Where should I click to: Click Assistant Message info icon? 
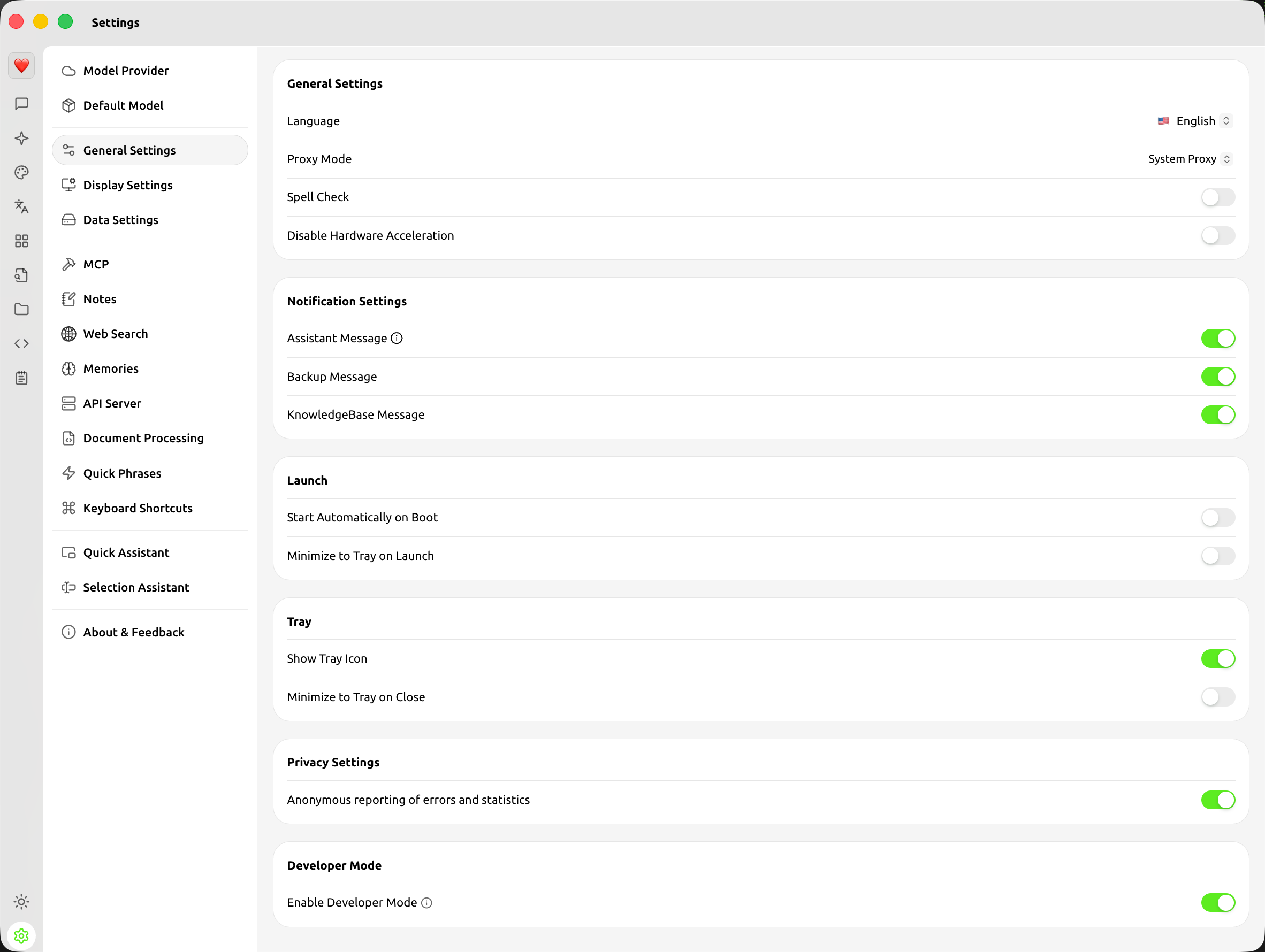pos(397,339)
